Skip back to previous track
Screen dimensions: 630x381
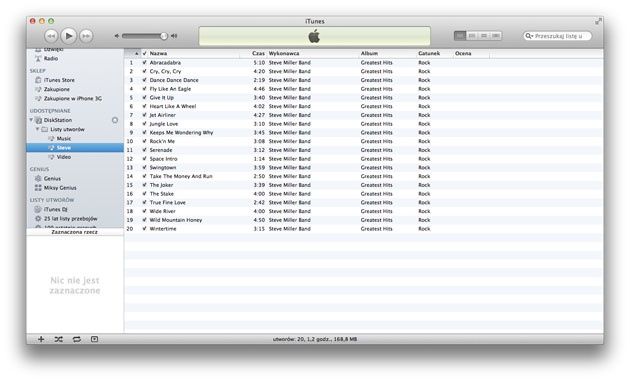point(51,36)
